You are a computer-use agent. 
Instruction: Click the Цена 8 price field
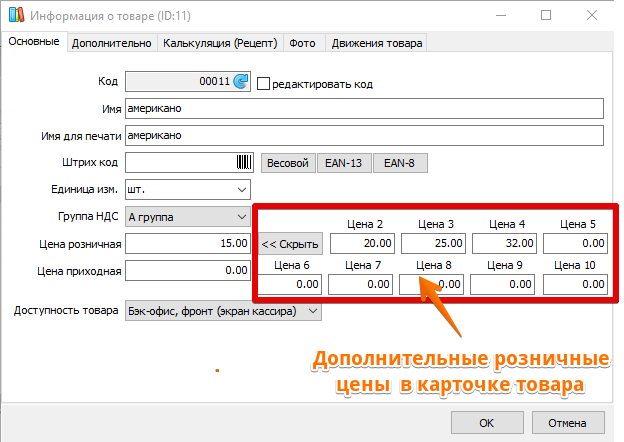[431, 284]
